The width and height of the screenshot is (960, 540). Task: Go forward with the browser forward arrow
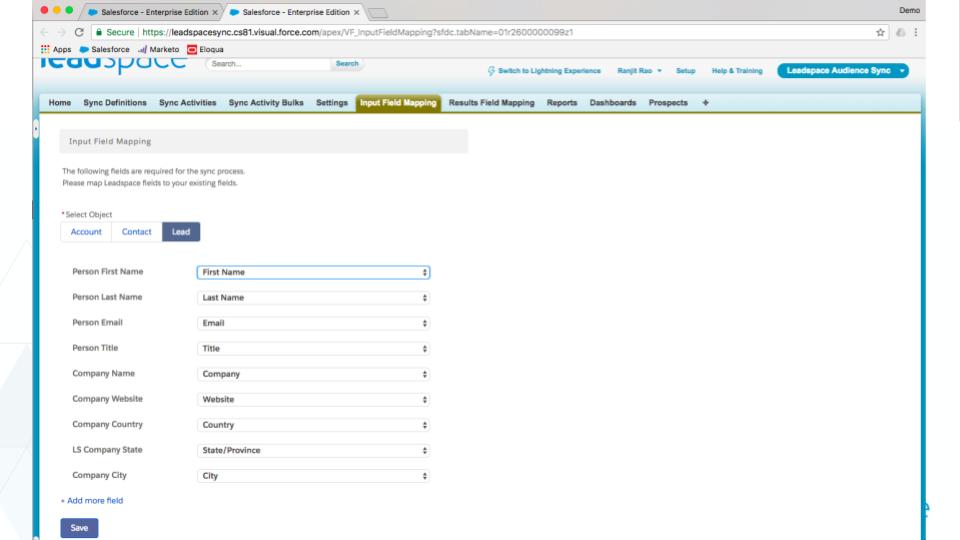tap(61, 32)
